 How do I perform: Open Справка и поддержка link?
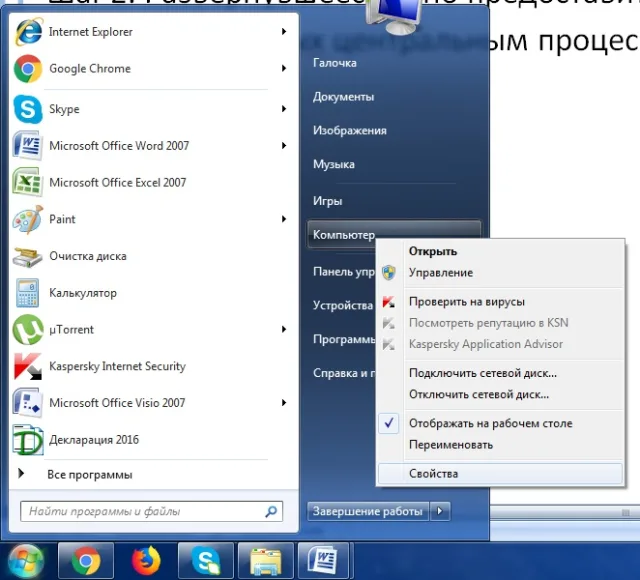coord(344,373)
